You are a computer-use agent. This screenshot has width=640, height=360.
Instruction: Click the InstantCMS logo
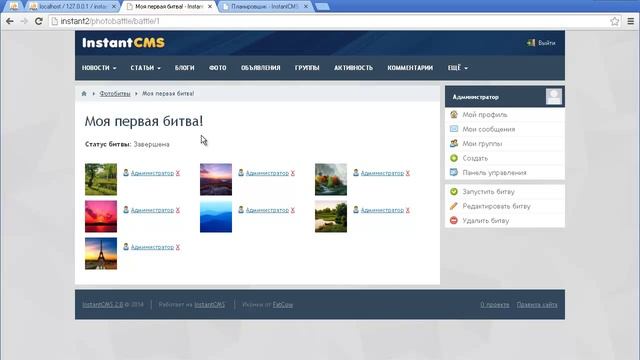[x=123, y=43]
